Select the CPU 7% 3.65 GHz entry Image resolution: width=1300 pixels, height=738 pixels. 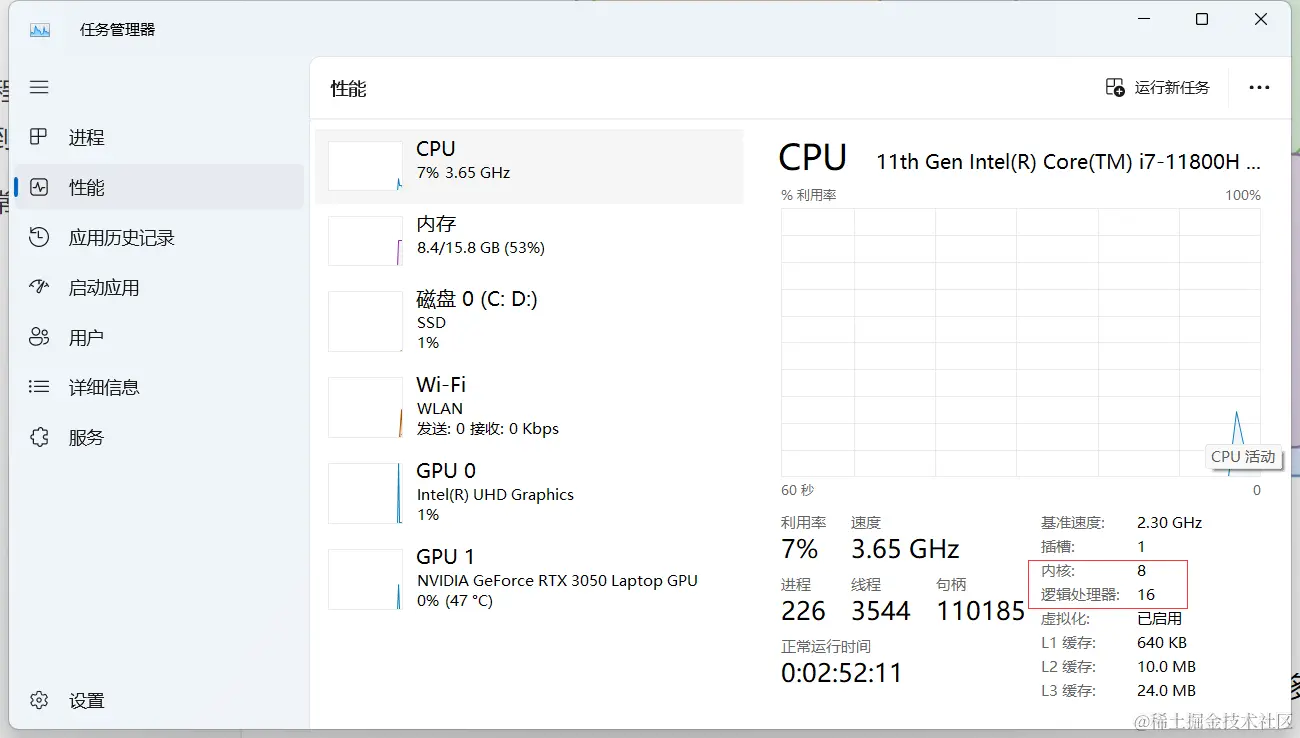pos(529,166)
